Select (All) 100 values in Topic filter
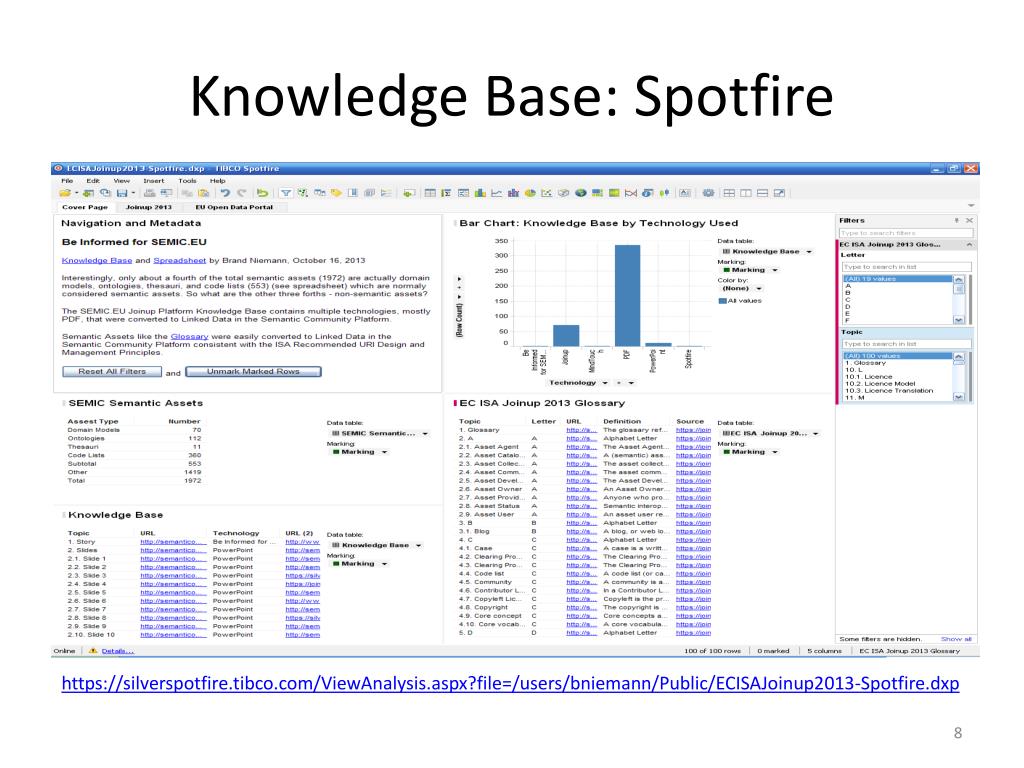 pos(897,356)
